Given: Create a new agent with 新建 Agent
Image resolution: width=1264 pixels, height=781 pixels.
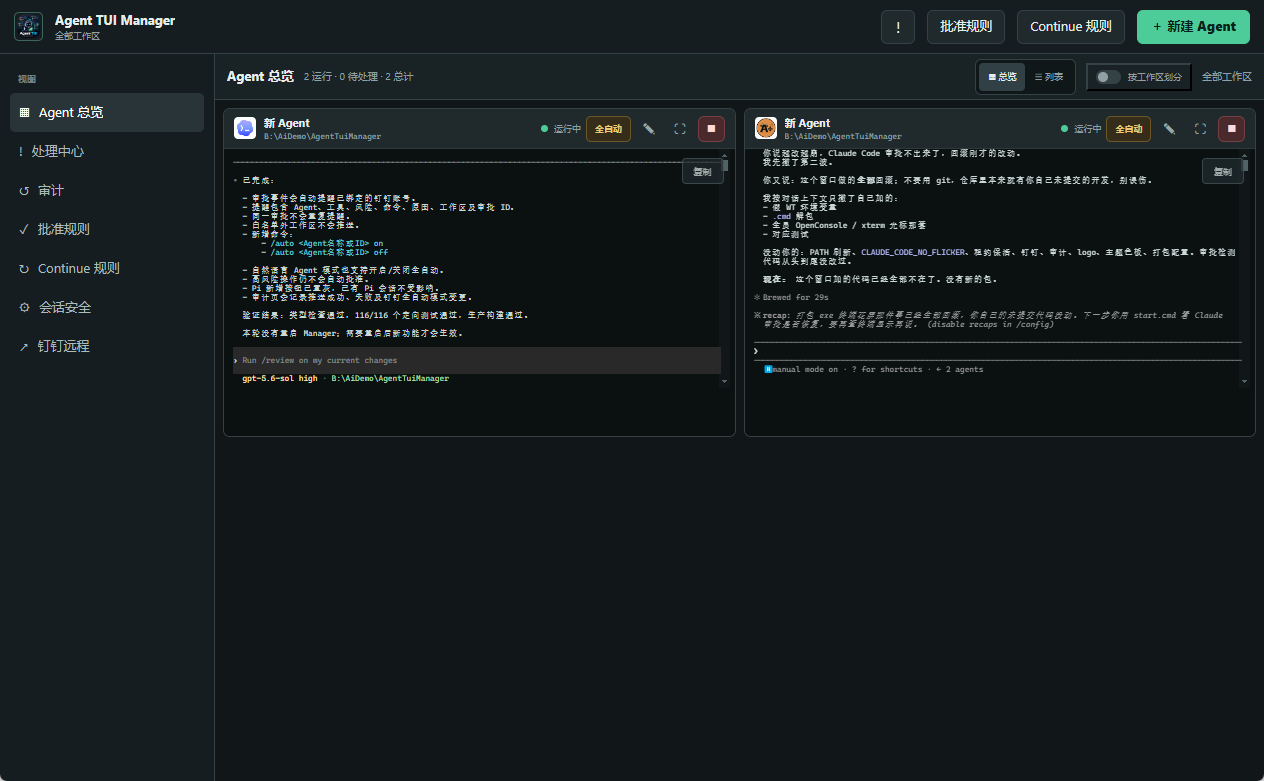Looking at the screenshot, I should (x=1193, y=27).
